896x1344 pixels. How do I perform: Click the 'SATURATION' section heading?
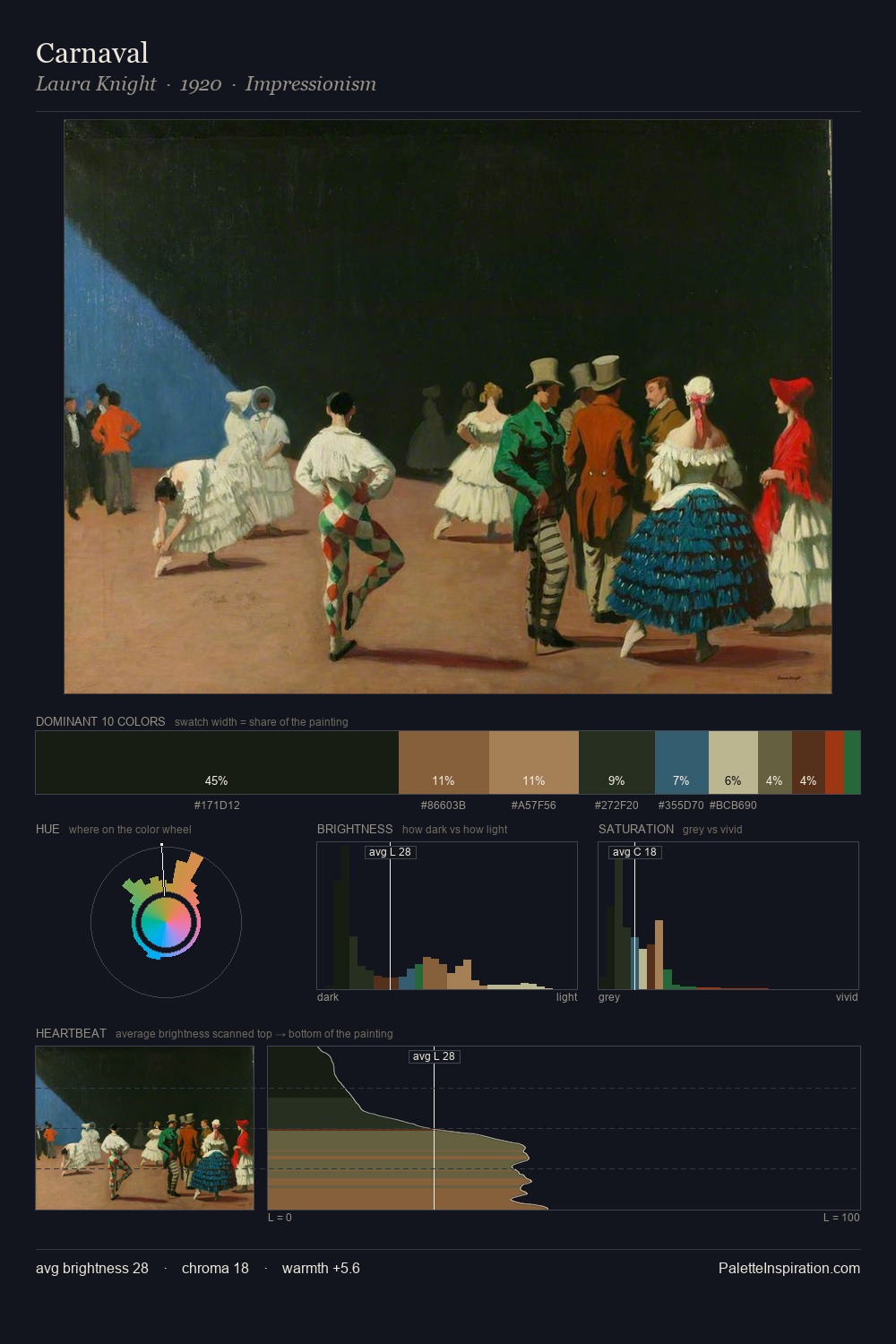tap(636, 829)
